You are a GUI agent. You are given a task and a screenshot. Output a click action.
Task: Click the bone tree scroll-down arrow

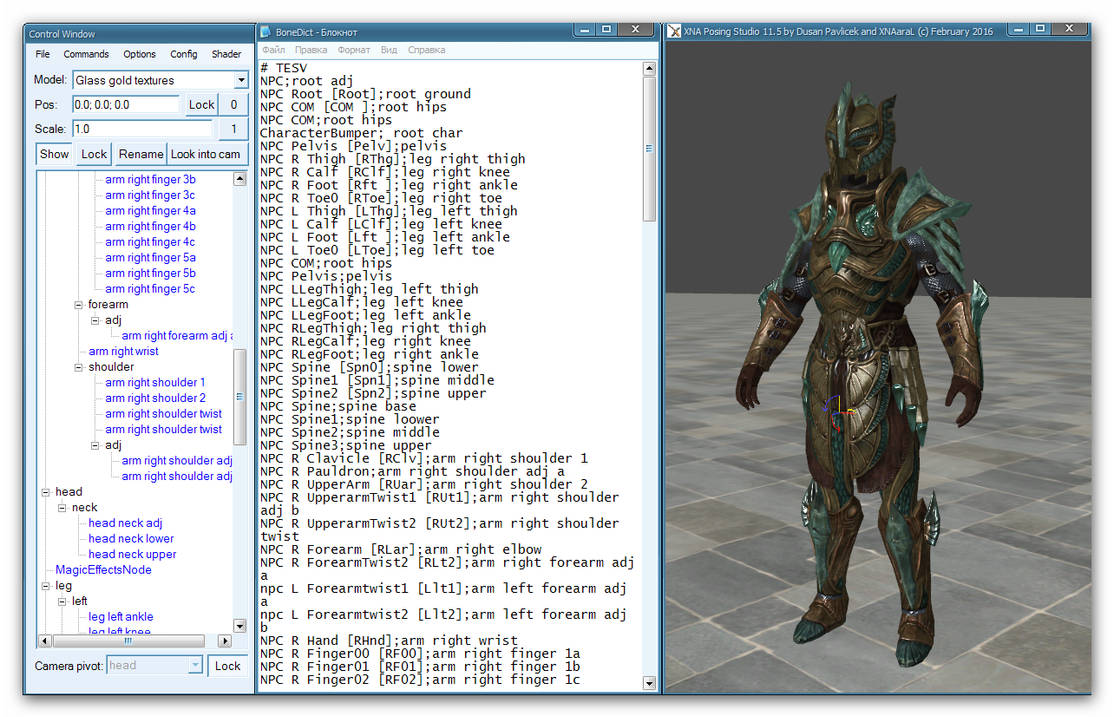(x=240, y=626)
